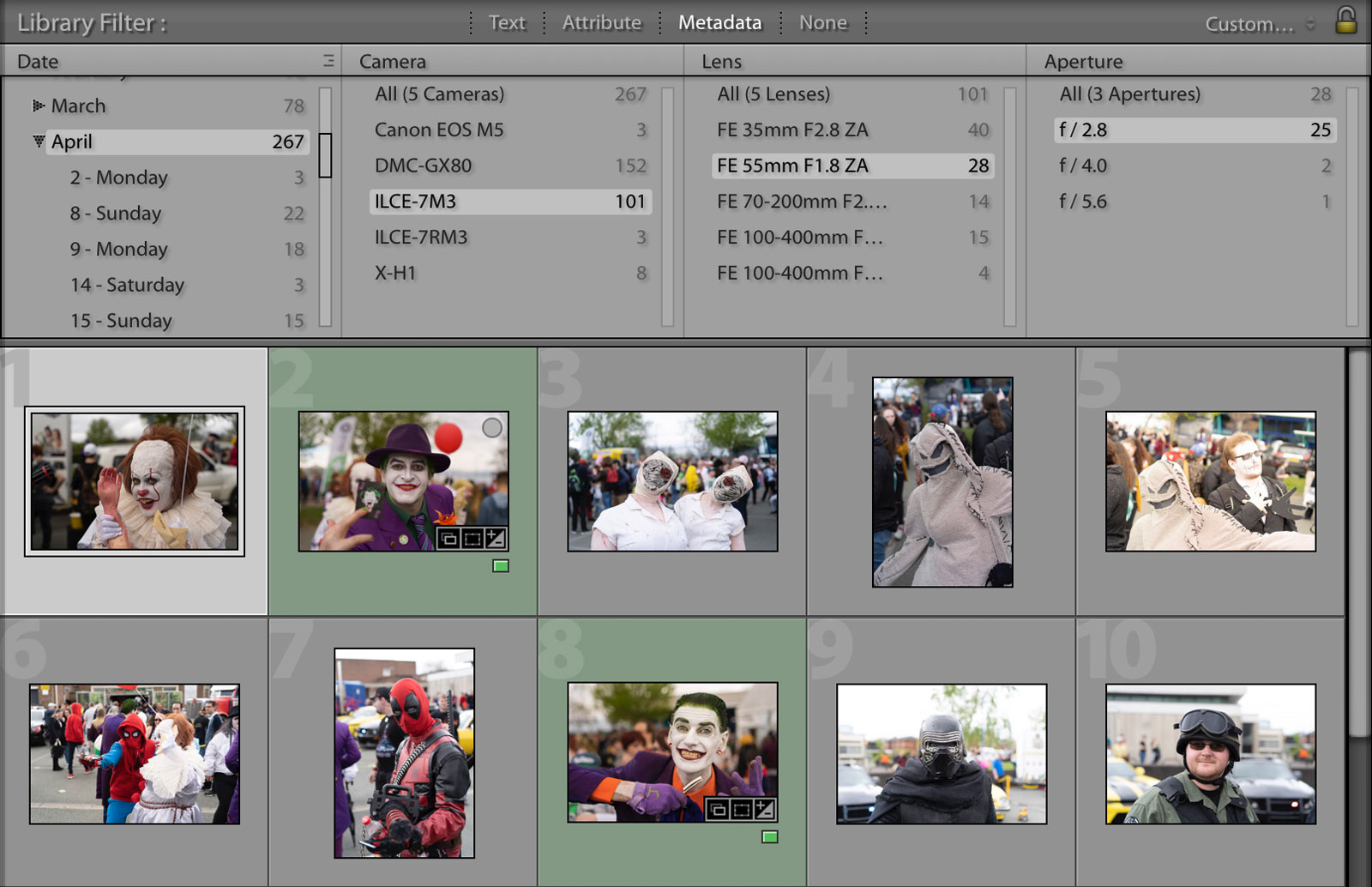Filter by aperture f / 5.6
1372x887 pixels.
[1194, 202]
